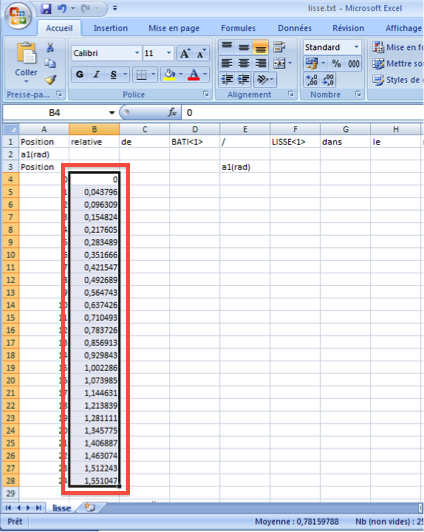Click in the formula bar field
The height and width of the screenshot is (532, 424).
click(303, 113)
